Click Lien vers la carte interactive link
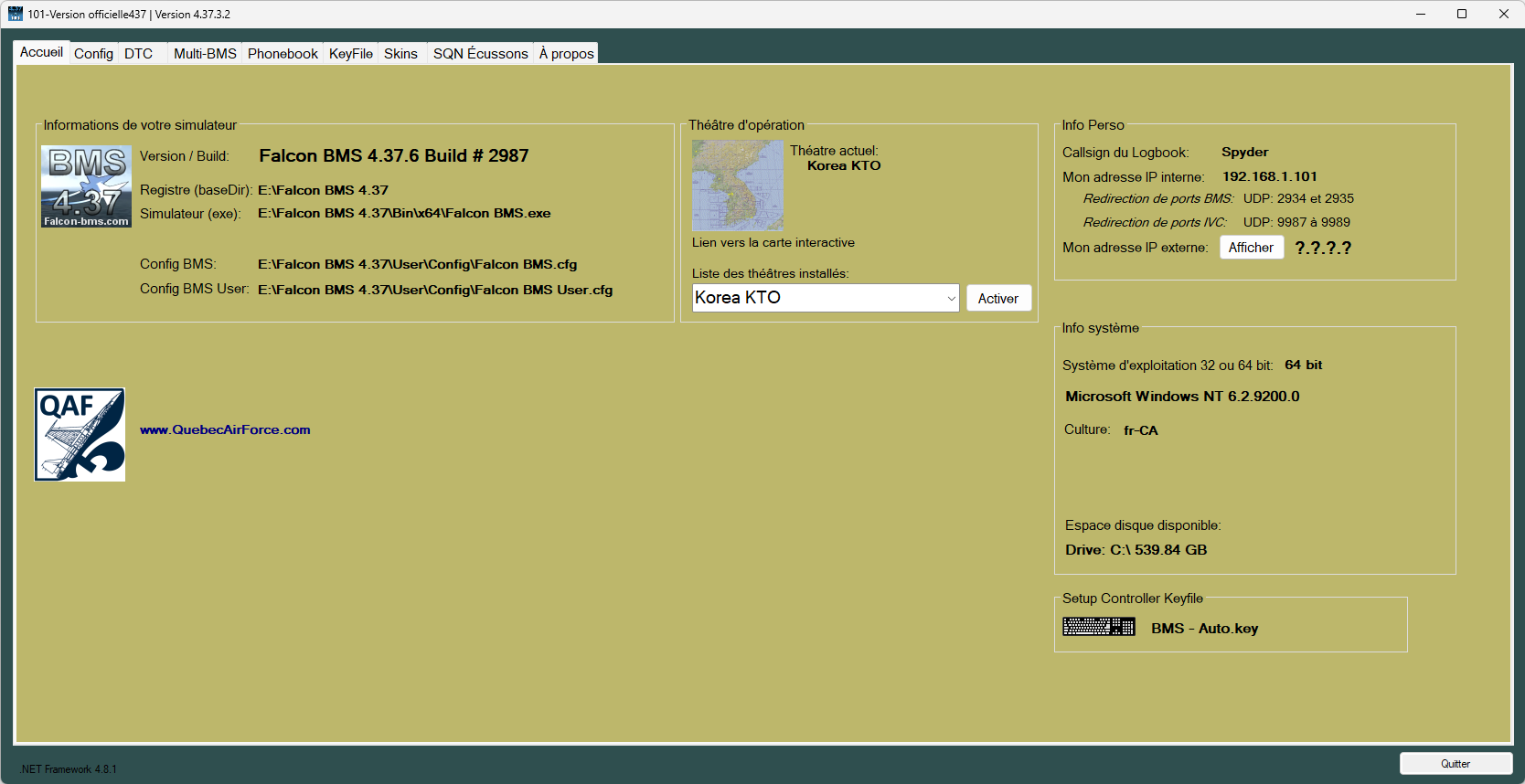 click(x=773, y=243)
